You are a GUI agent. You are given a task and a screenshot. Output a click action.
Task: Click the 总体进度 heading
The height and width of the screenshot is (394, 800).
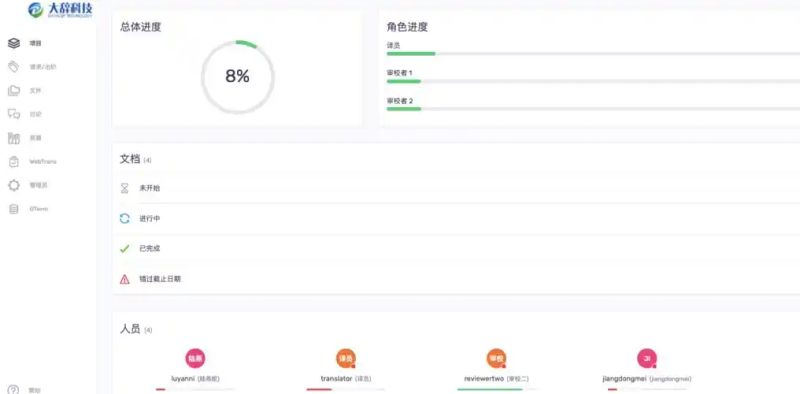141,27
